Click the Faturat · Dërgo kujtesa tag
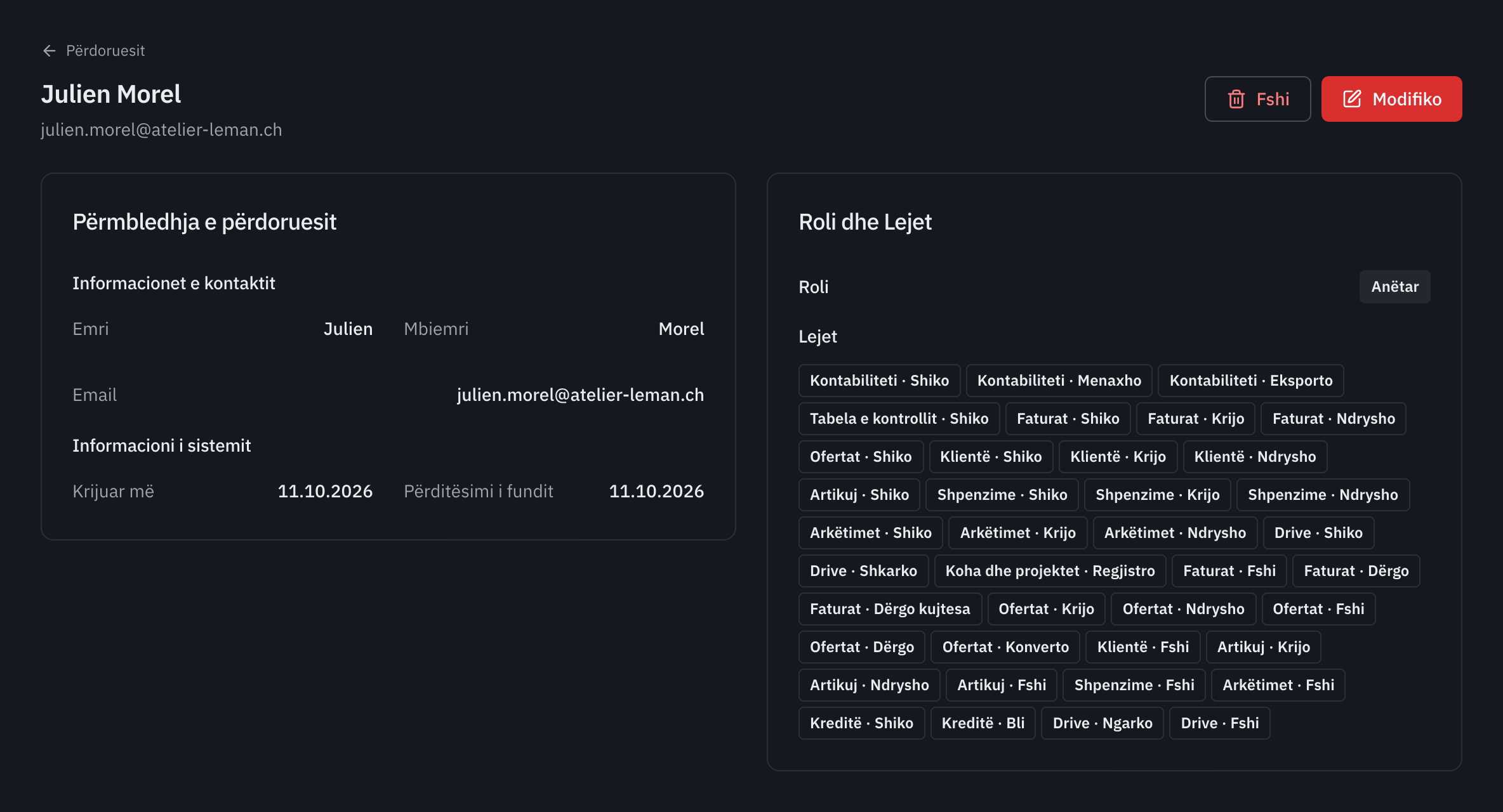 point(890,609)
